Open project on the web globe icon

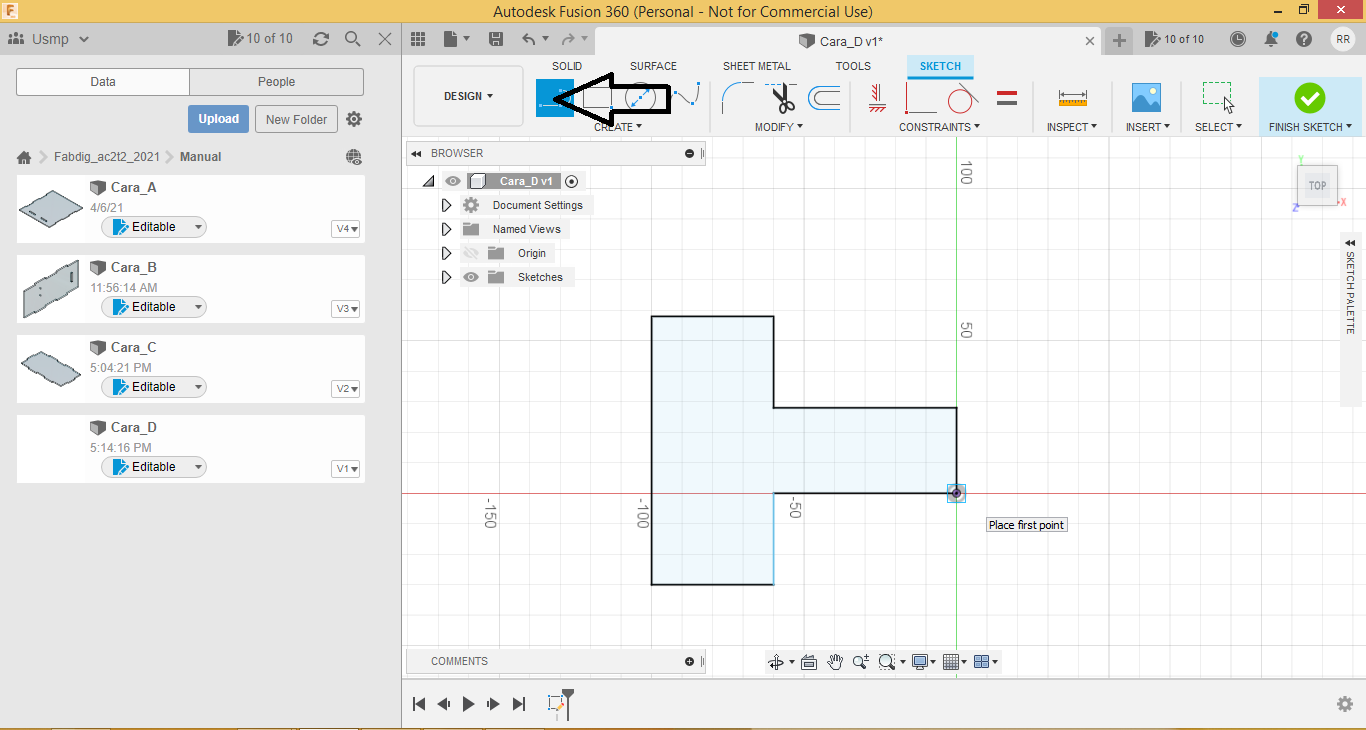click(354, 157)
